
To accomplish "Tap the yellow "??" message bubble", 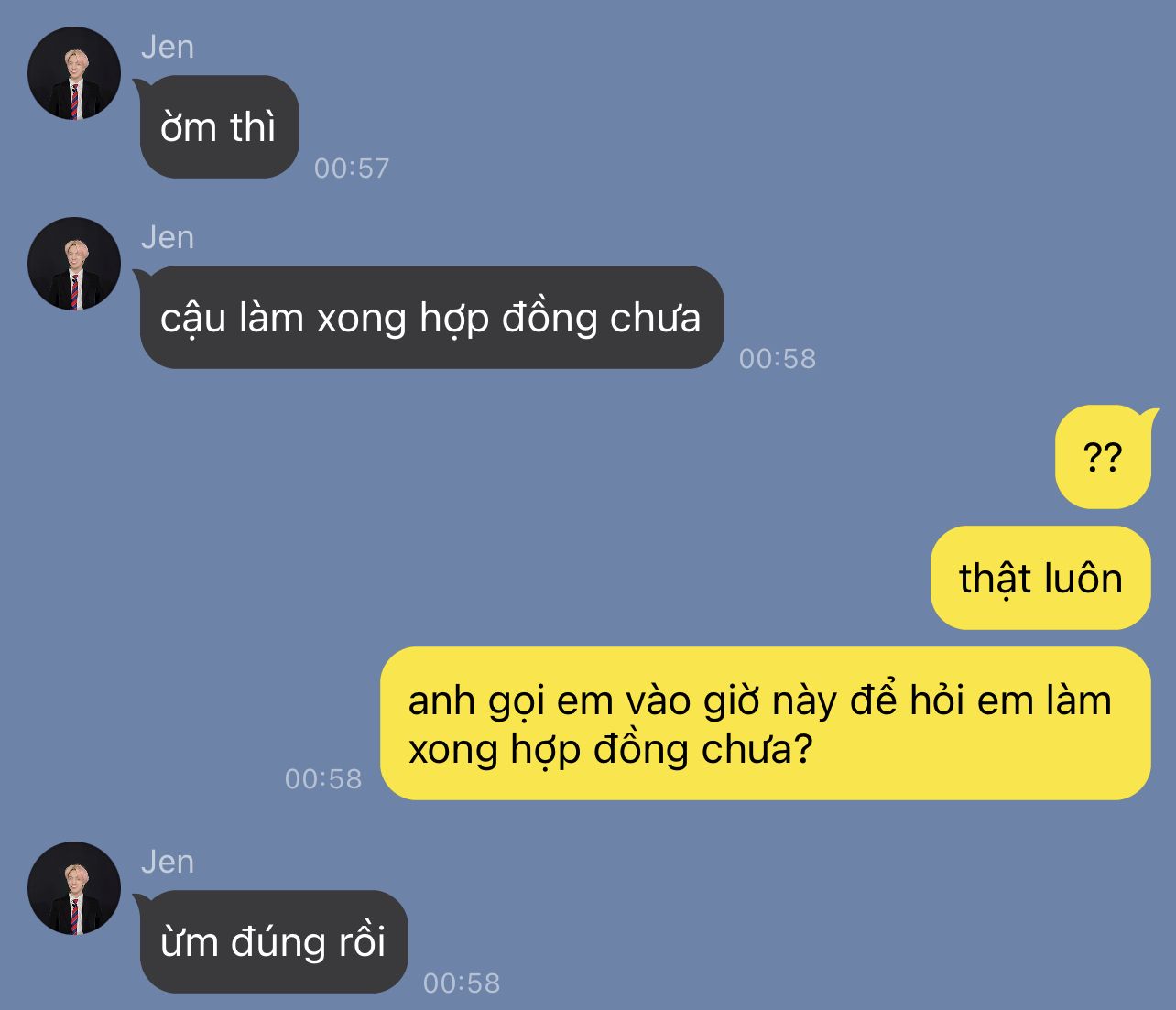I will [x=1105, y=457].
